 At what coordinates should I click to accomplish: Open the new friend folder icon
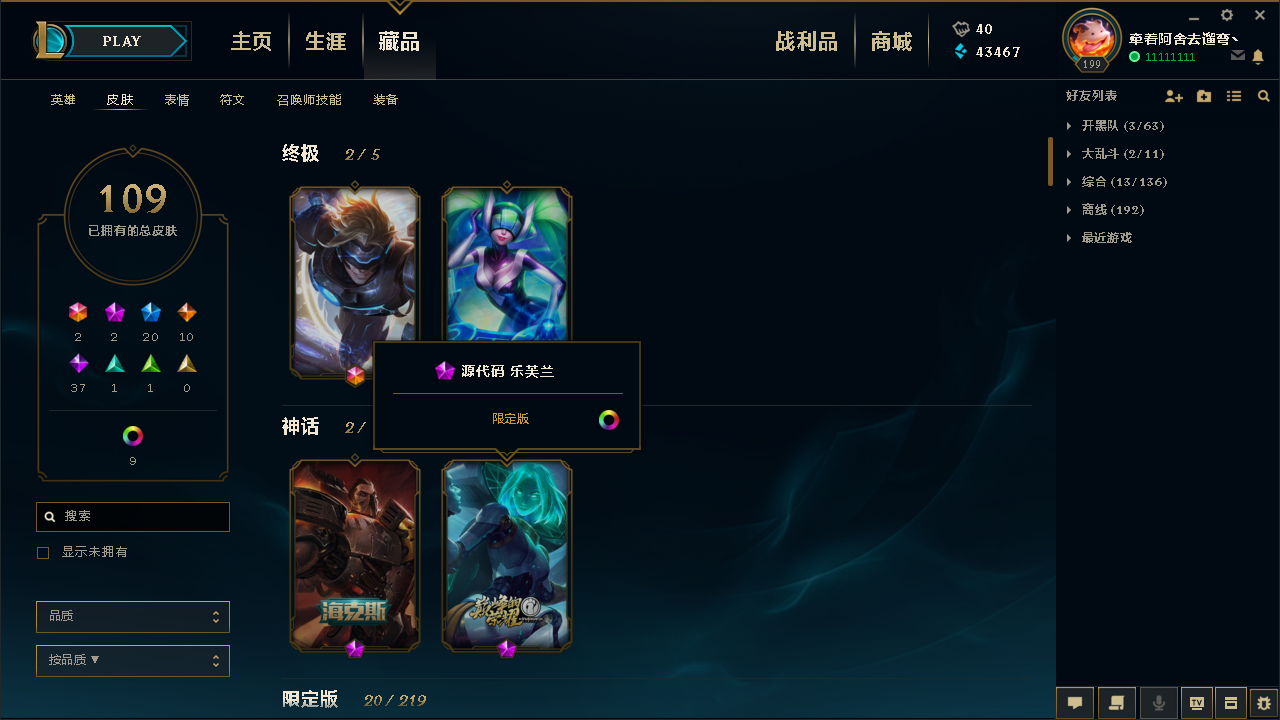point(1204,96)
